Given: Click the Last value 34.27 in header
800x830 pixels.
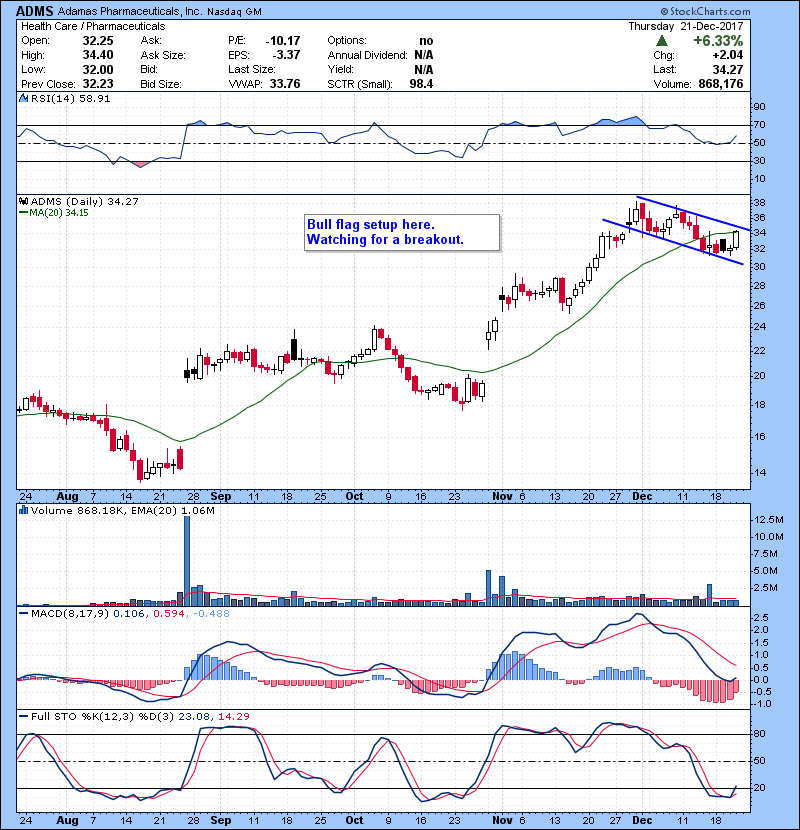Looking at the screenshot, I should coord(727,69).
